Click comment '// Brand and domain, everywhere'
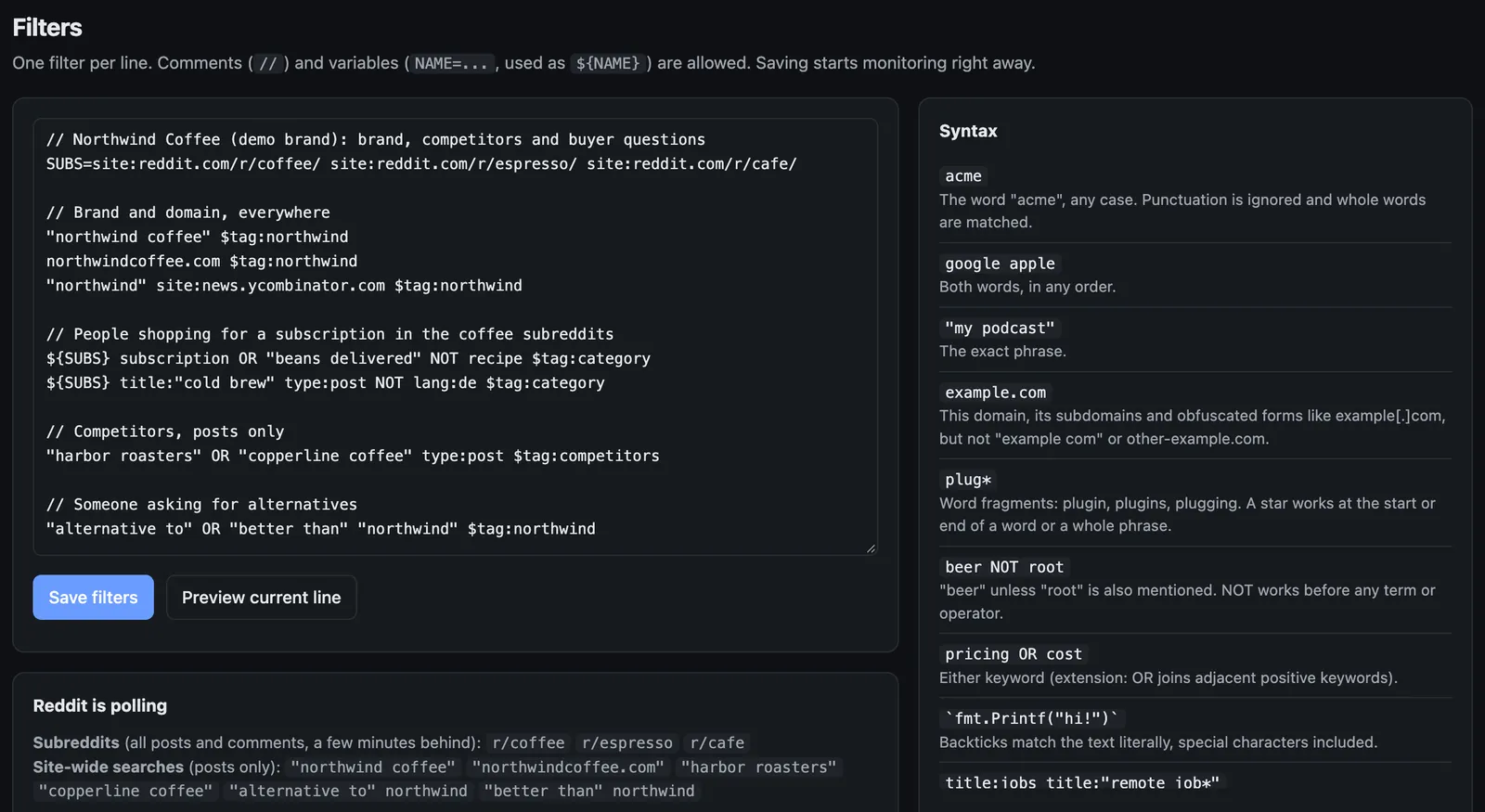The height and width of the screenshot is (812, 1485). [x=188, y=213]
